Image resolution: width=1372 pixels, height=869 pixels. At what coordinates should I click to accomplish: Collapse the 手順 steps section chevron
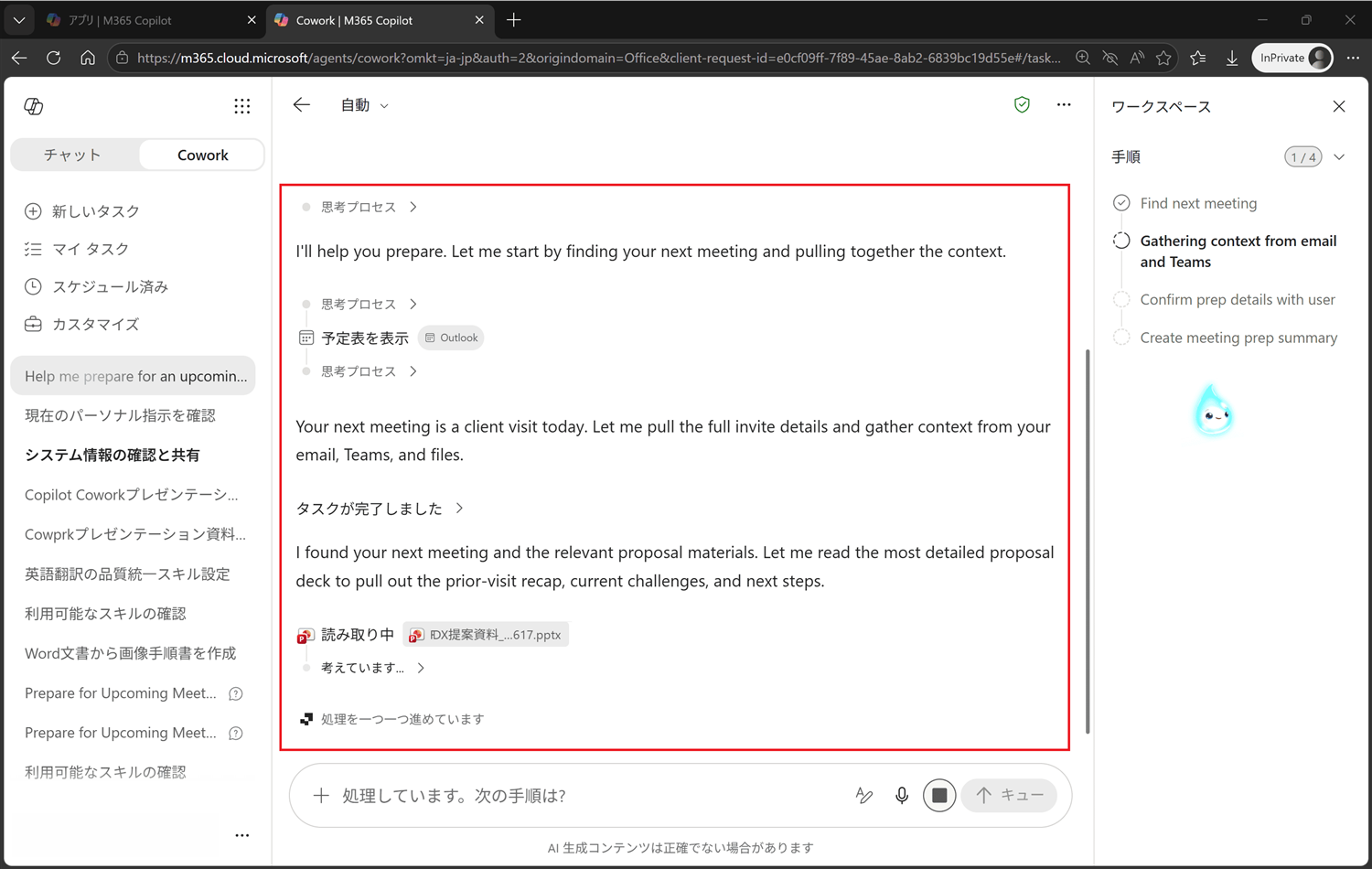point(1339,157)
